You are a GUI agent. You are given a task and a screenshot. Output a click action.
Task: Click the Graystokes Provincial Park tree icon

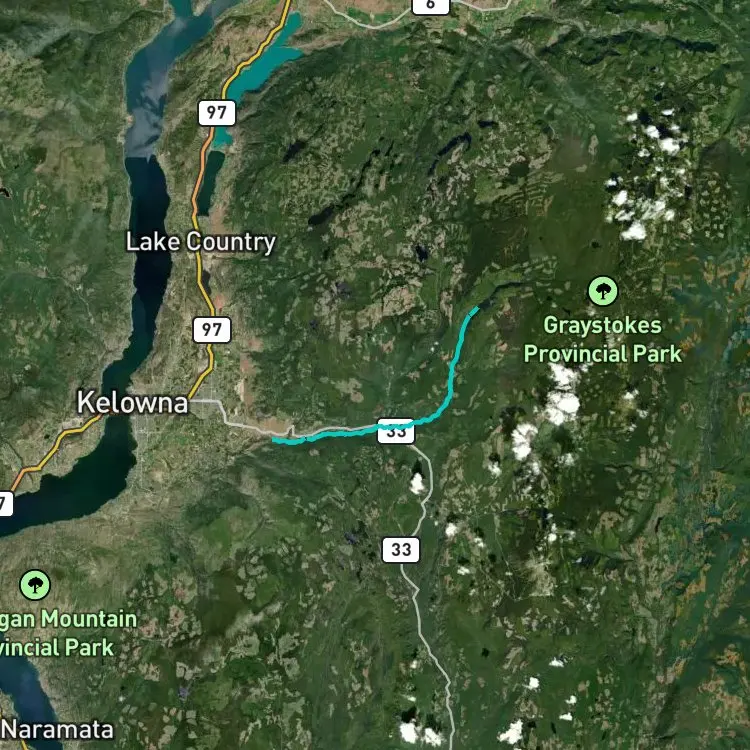(x=603, y=291)
